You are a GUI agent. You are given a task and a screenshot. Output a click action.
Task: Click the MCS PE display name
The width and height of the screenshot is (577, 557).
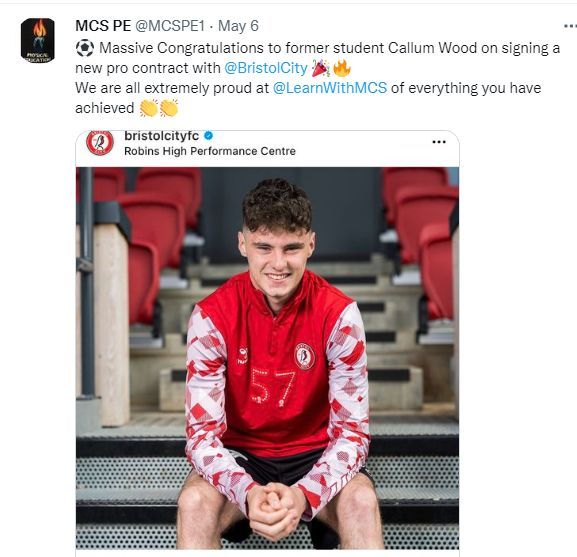103,26
